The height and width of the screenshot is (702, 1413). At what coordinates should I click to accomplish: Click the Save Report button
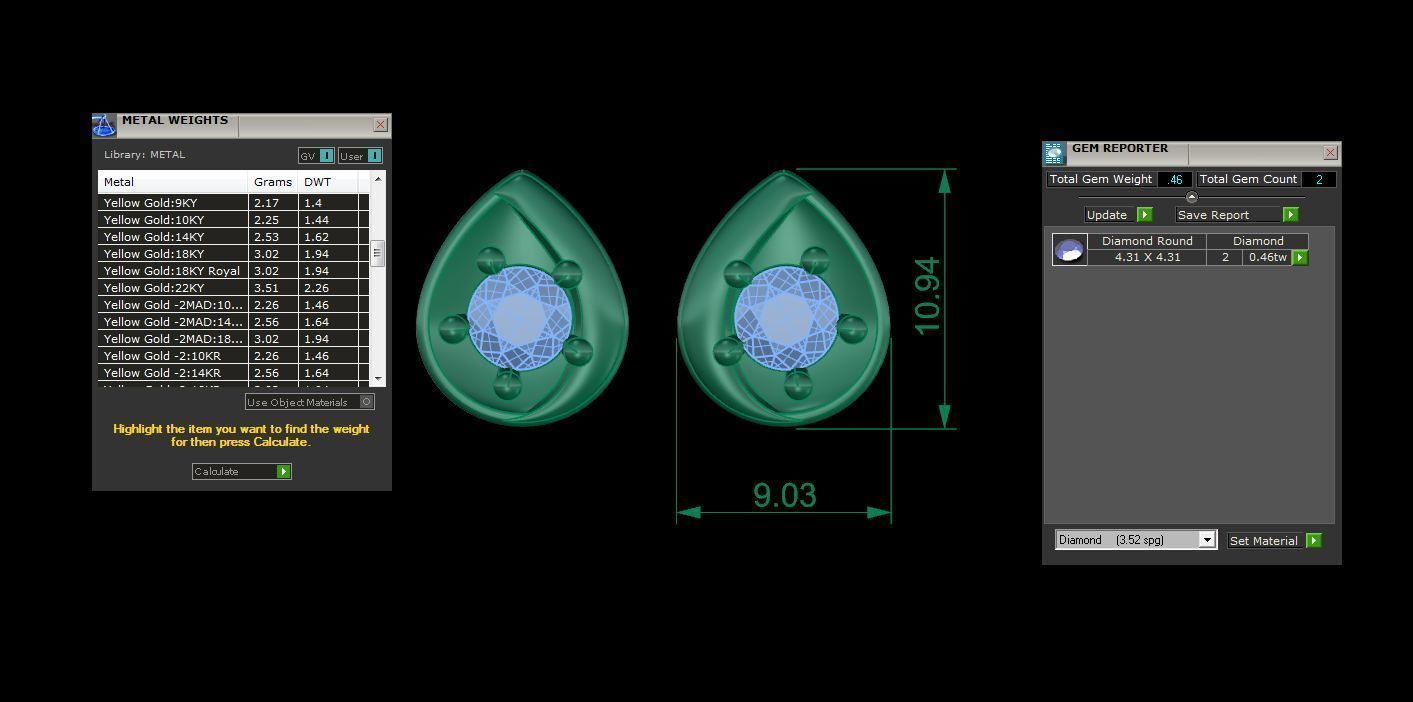(1237, 214)
